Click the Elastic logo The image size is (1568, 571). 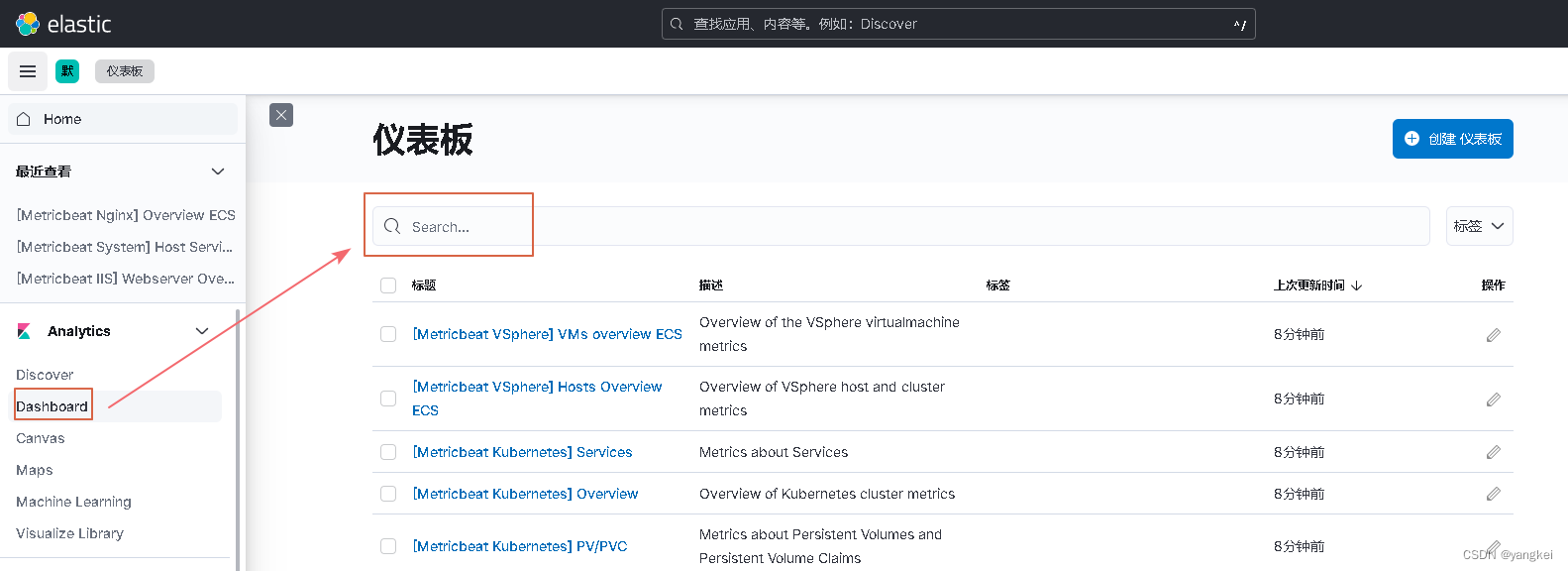pos(63,24)
